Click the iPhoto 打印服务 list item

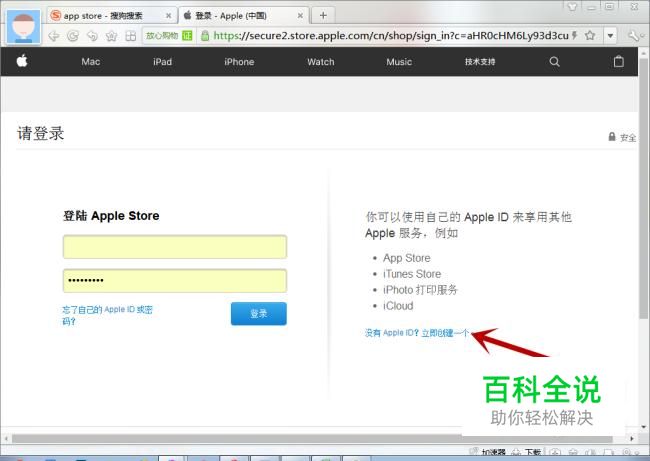point(420,290)
